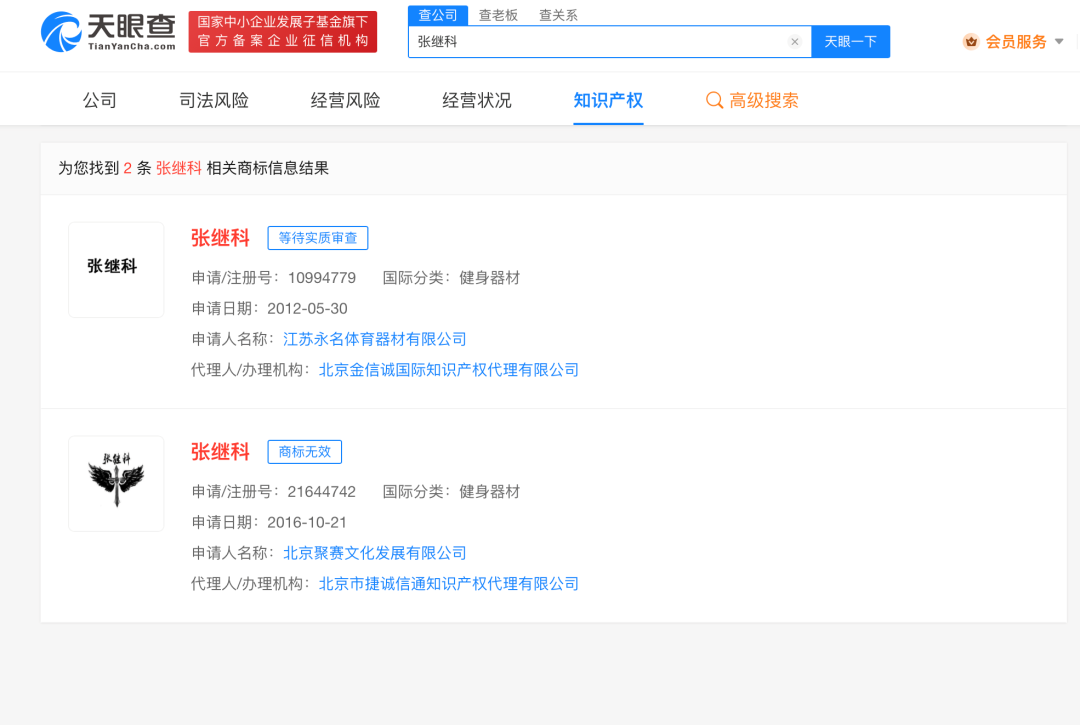Screen dimensions: 1080x725
Task: Select the 查关系 search tab
Action: coord(558,15)
